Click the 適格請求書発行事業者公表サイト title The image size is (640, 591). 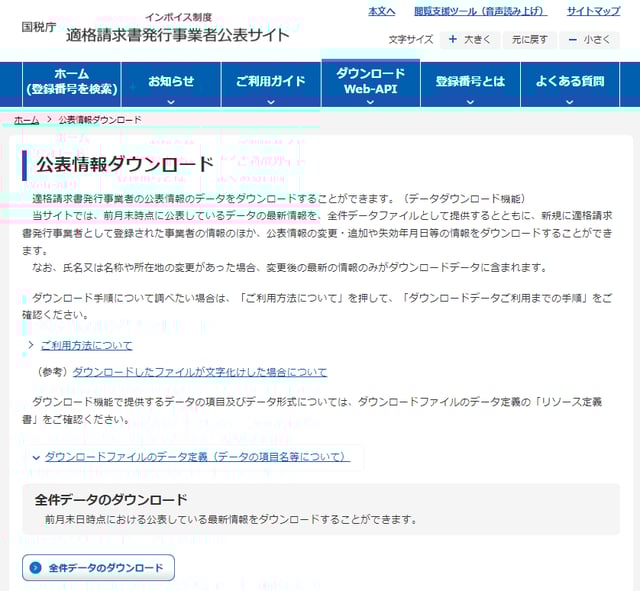(x=178, y=35)
